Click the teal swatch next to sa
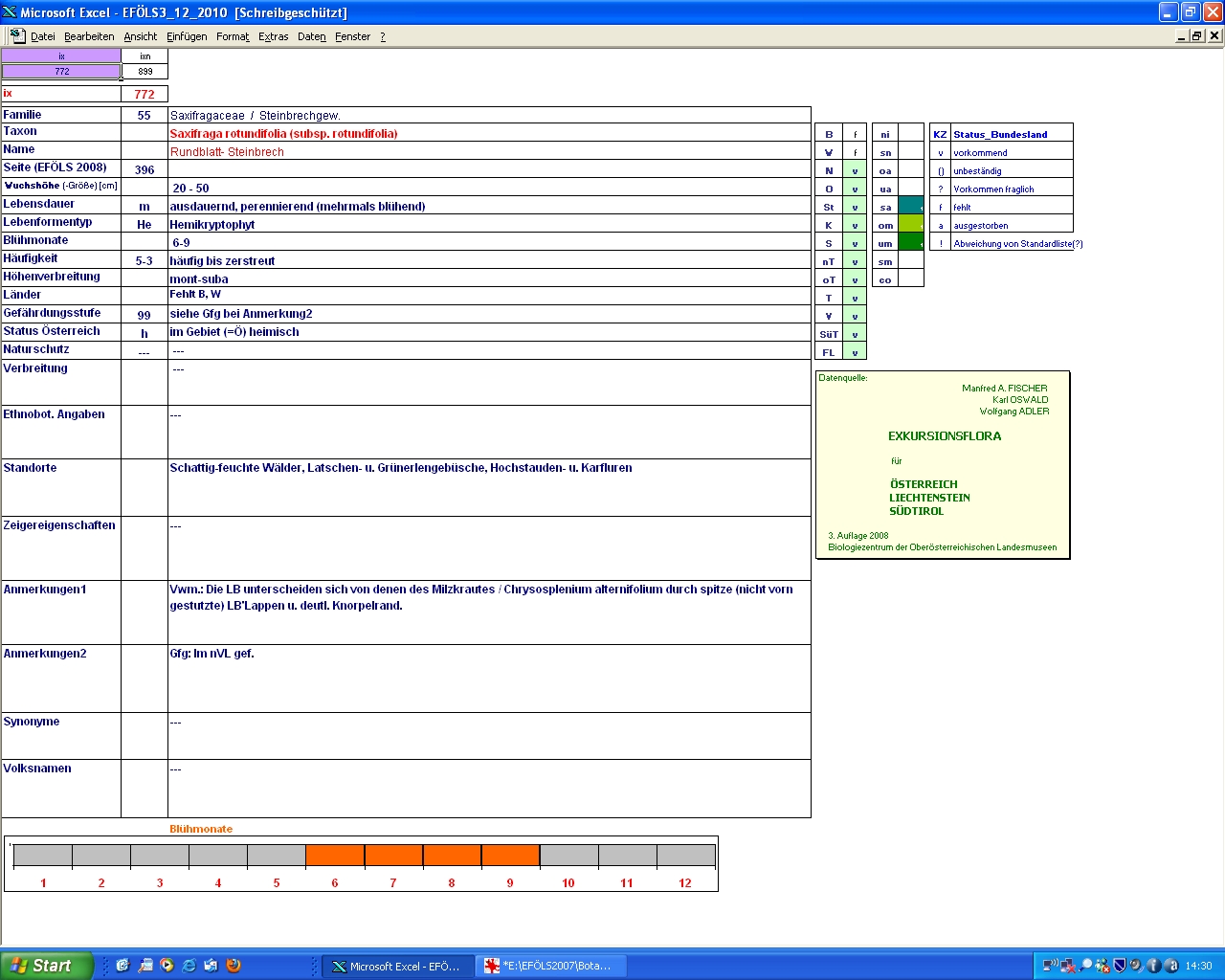The width and height of the screenshot is (1225, 980). point(911,206)
